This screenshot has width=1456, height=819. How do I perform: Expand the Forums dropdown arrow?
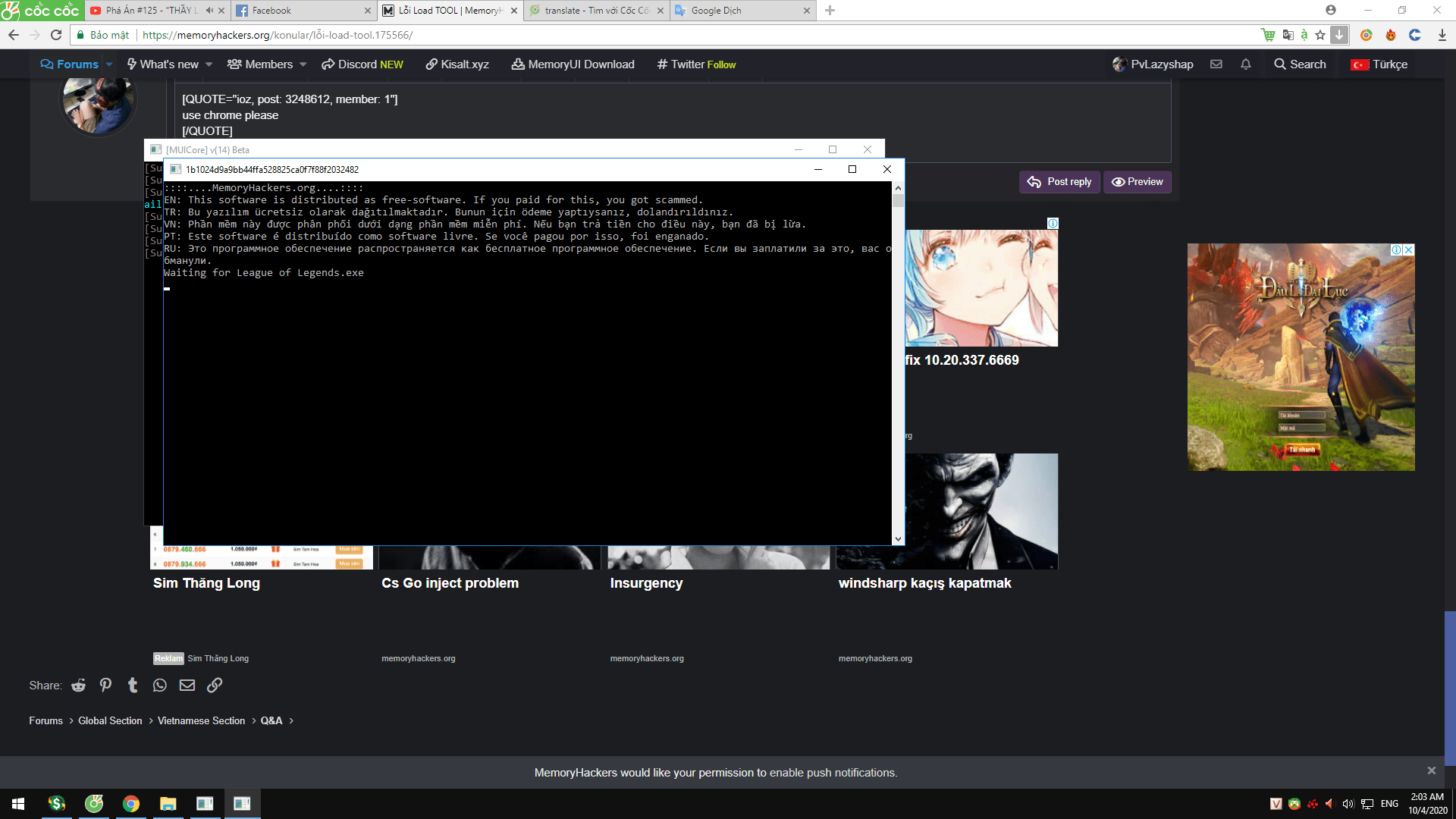(109, 64)
